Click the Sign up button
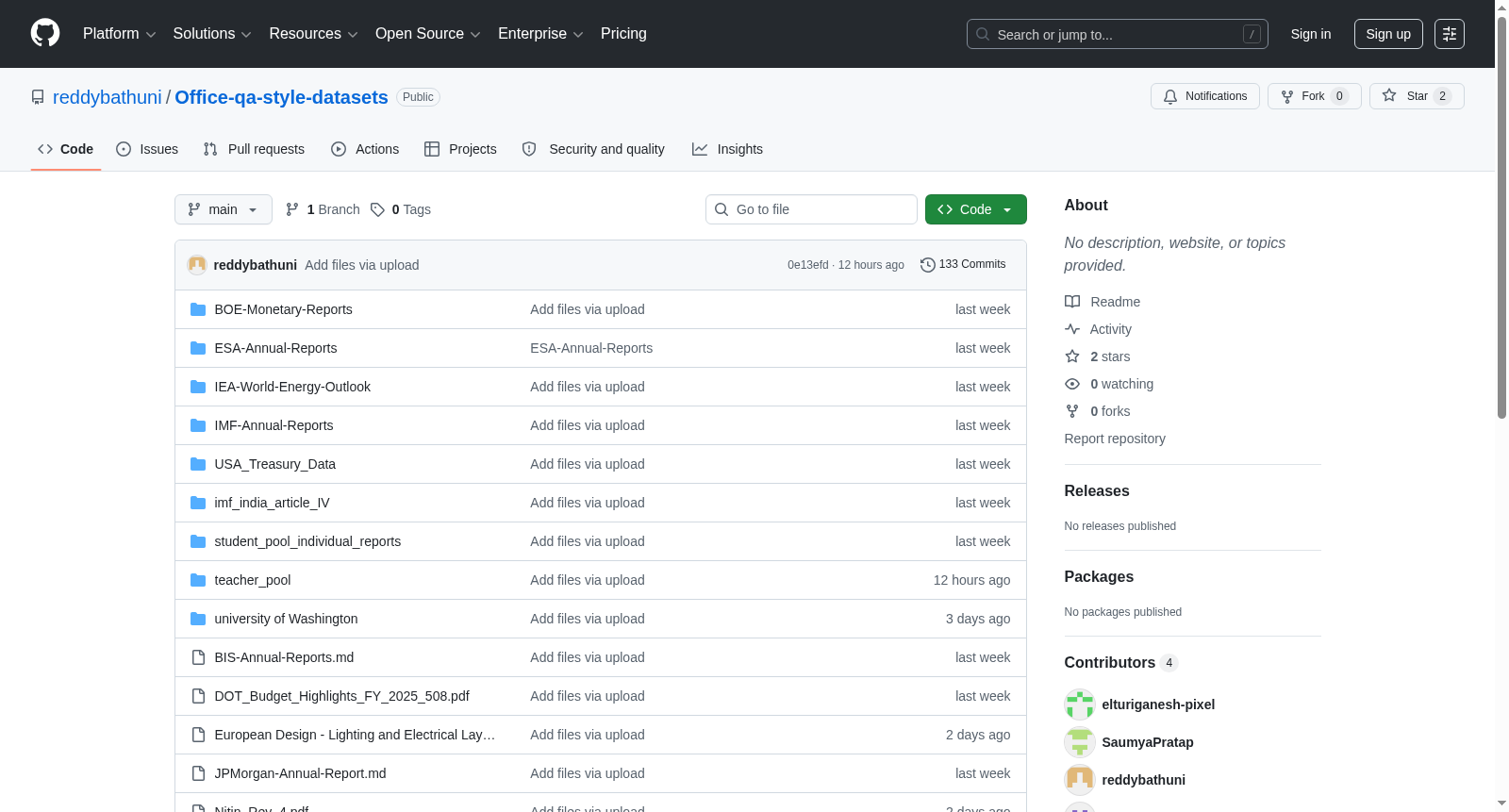This screenshot has width=1509, height=812. pos(1388,34)
